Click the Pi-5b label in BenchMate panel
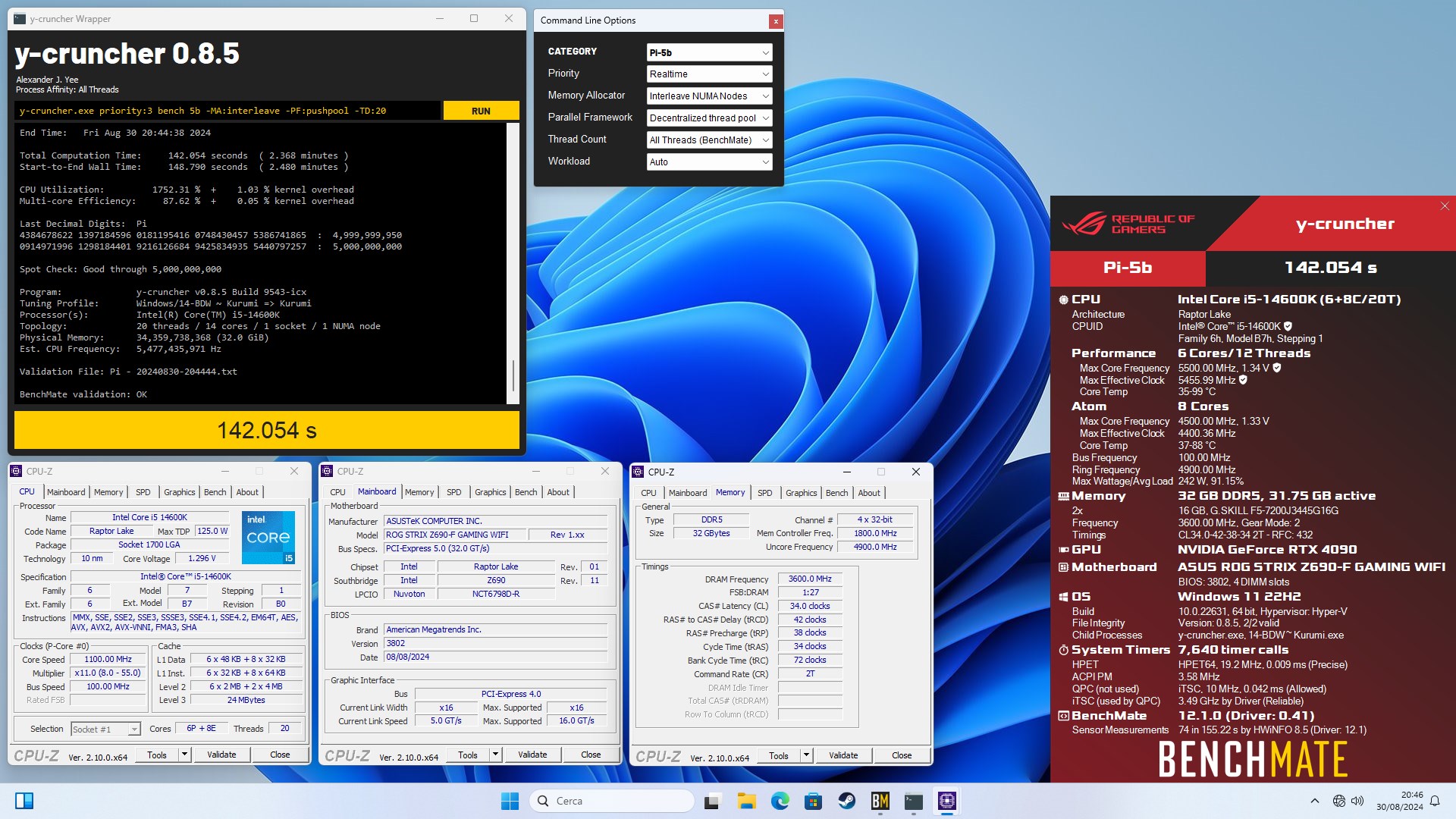The height and width of the screenshot is (819, 1456). coord(1128,268)
